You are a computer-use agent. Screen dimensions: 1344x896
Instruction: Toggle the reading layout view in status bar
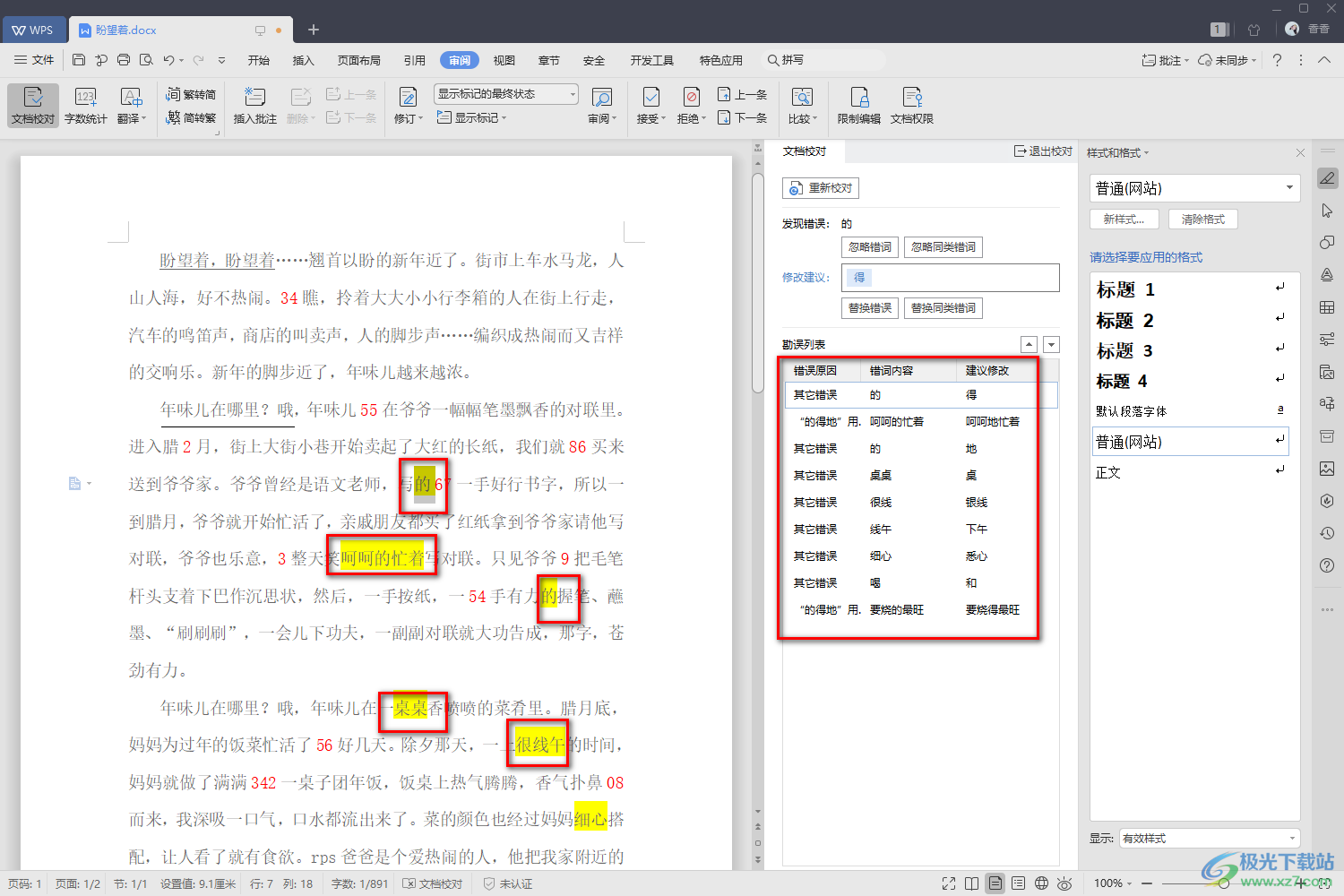pyautogui.click(x=972, y=883)
